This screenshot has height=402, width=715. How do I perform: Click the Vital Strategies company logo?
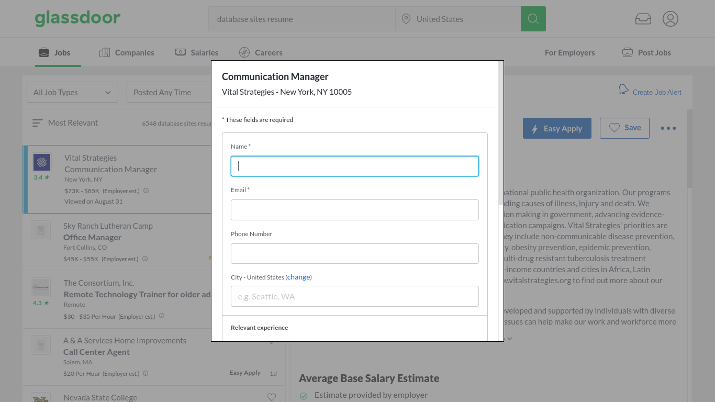point(41,162)
